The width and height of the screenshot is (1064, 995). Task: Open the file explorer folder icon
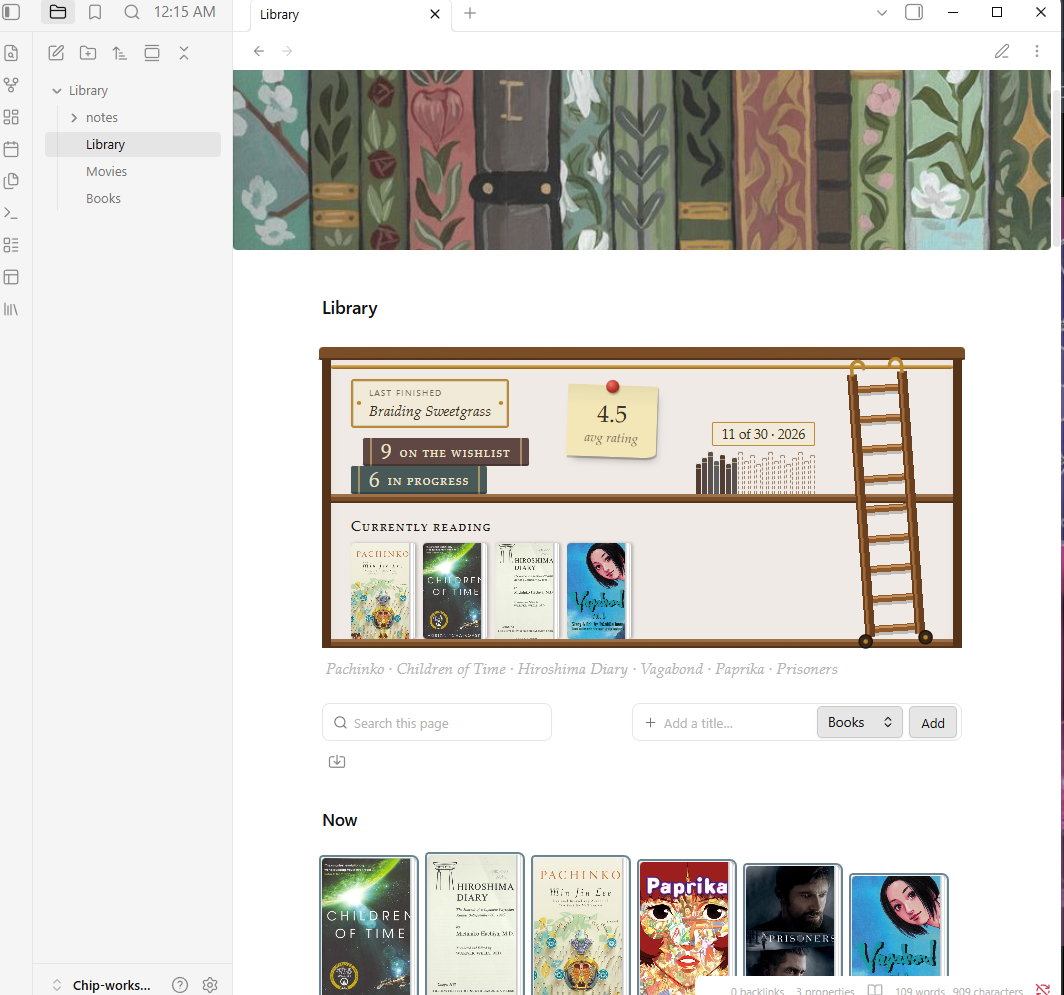pyautogui.click(x=58, y=12)
